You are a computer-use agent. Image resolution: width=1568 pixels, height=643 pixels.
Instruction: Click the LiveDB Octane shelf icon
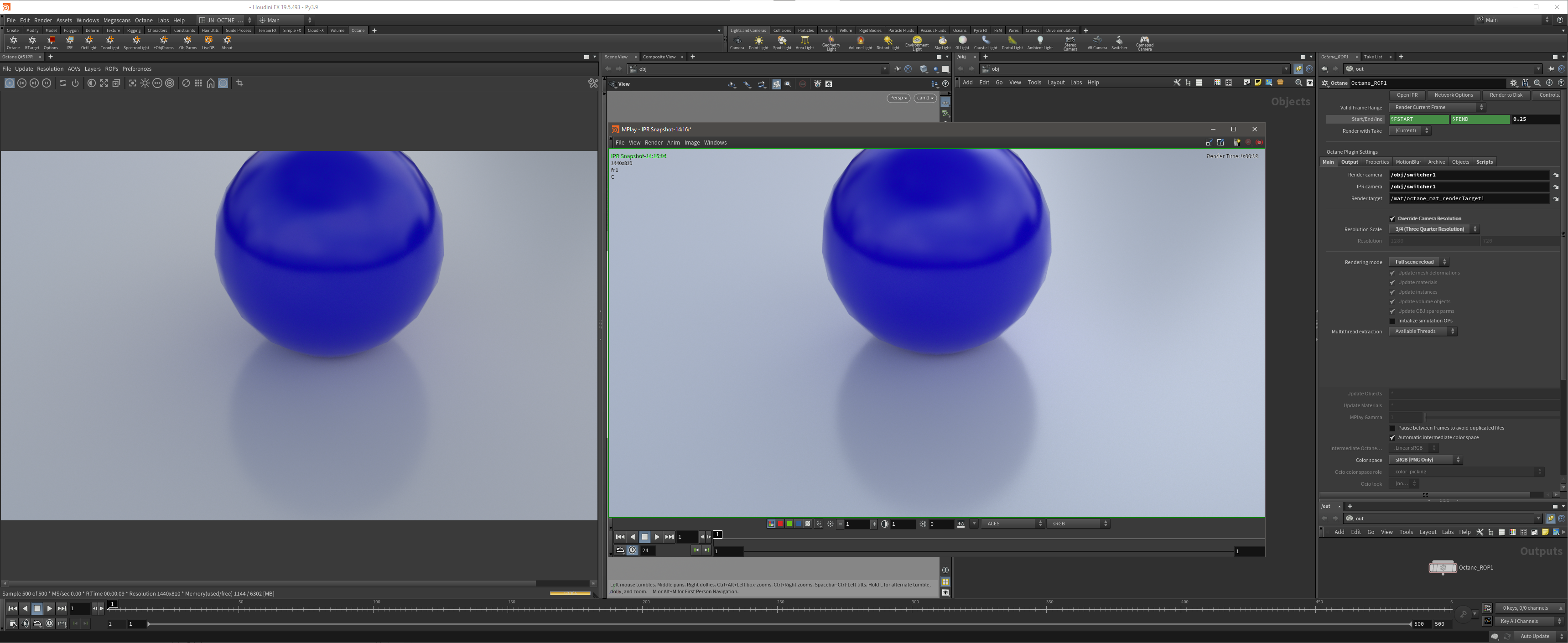208,41
